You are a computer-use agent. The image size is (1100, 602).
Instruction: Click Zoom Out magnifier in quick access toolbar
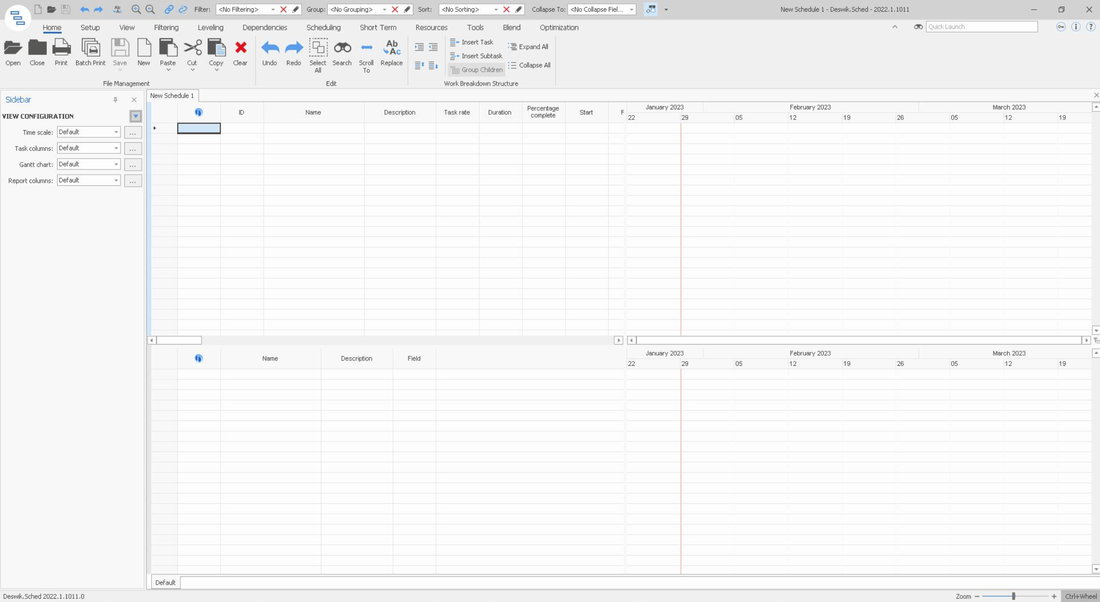tap(150, 9)
